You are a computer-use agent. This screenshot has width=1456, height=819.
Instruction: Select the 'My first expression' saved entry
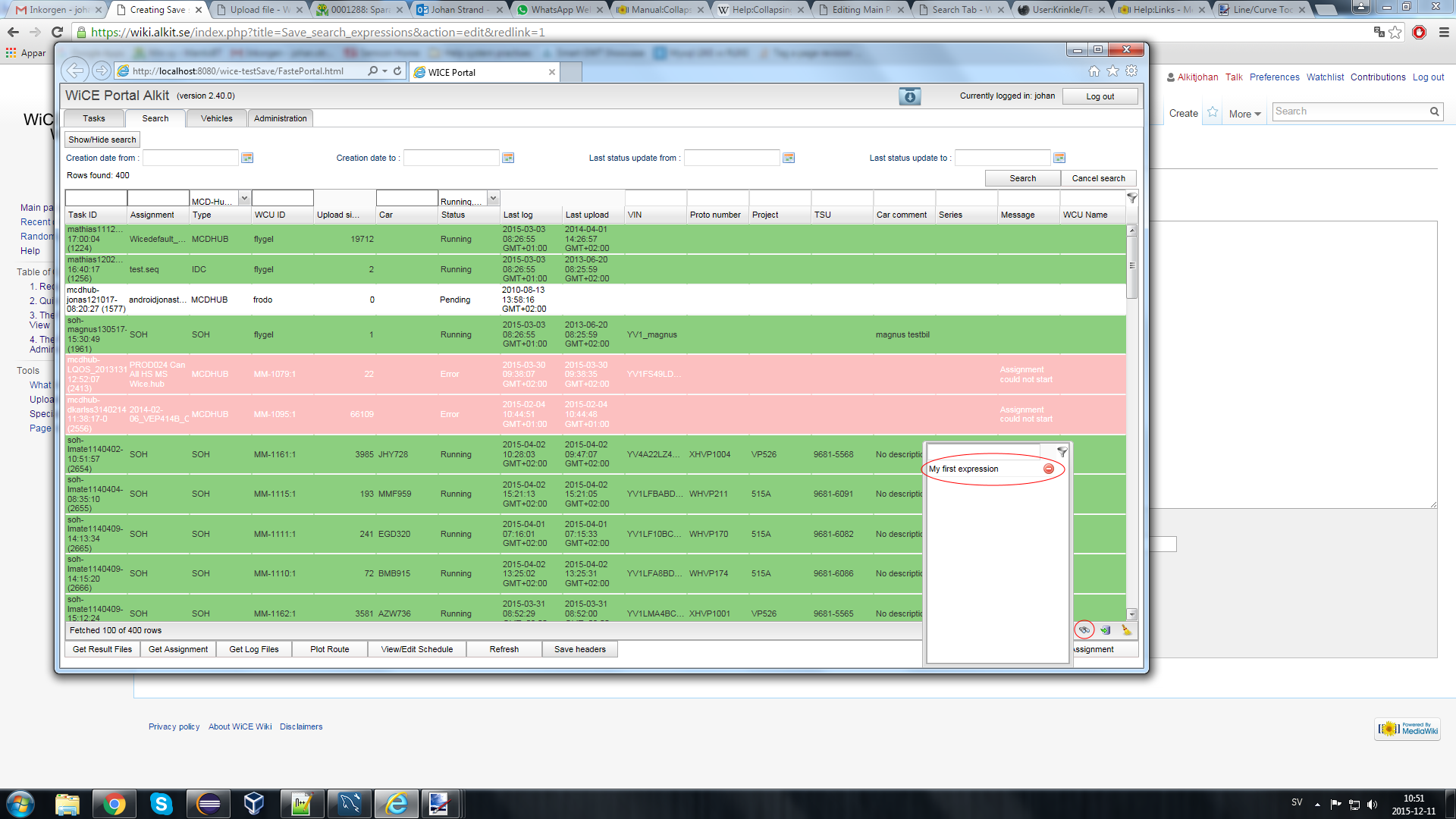964,469
